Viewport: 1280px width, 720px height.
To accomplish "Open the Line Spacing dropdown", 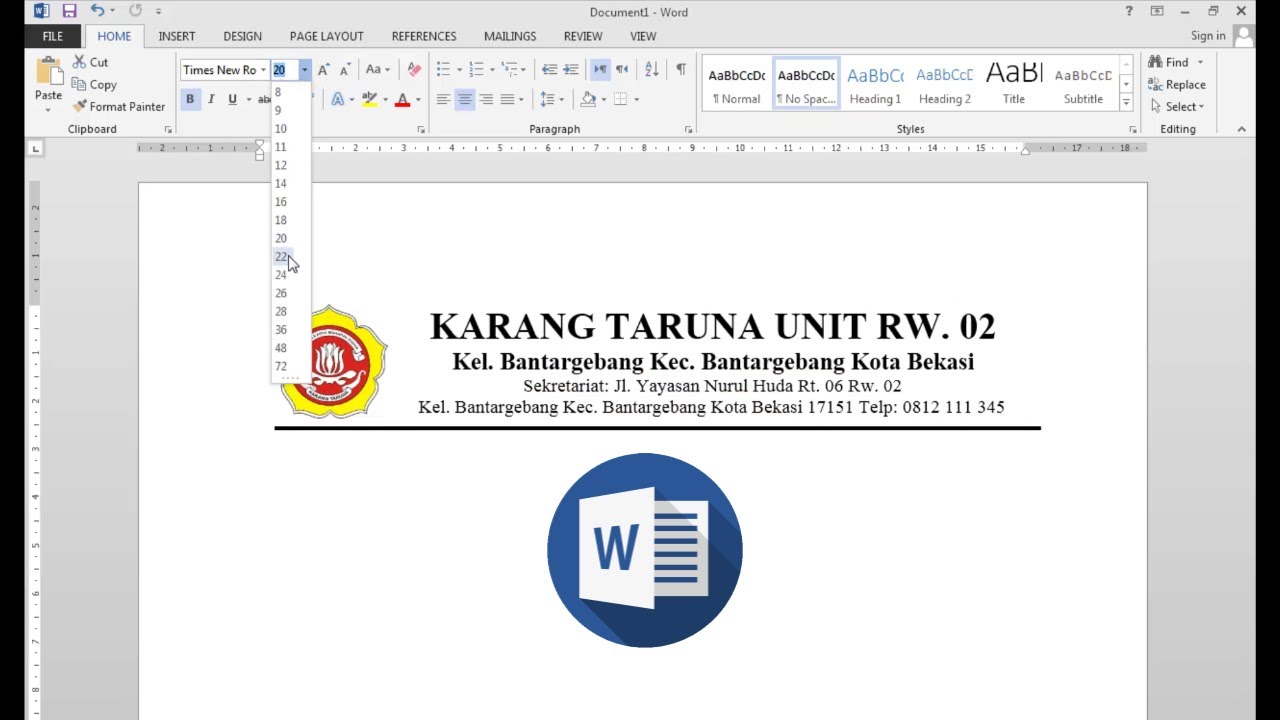I will coord(551,99).
